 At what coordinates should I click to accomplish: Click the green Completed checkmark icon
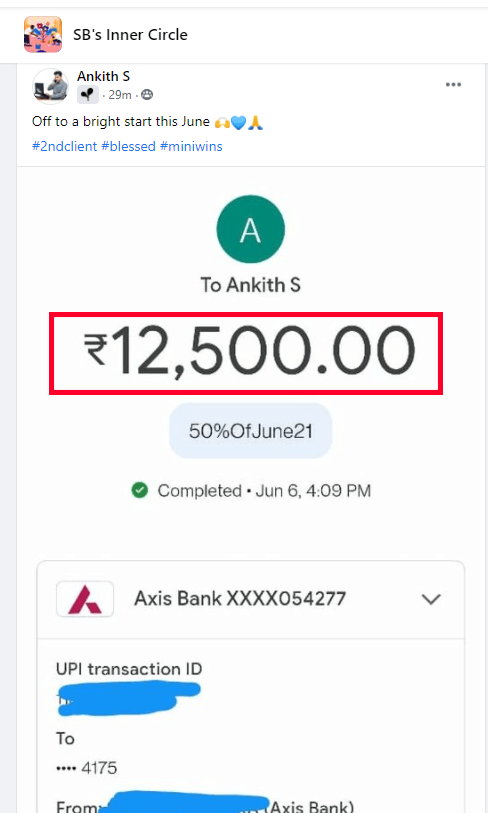140,490
